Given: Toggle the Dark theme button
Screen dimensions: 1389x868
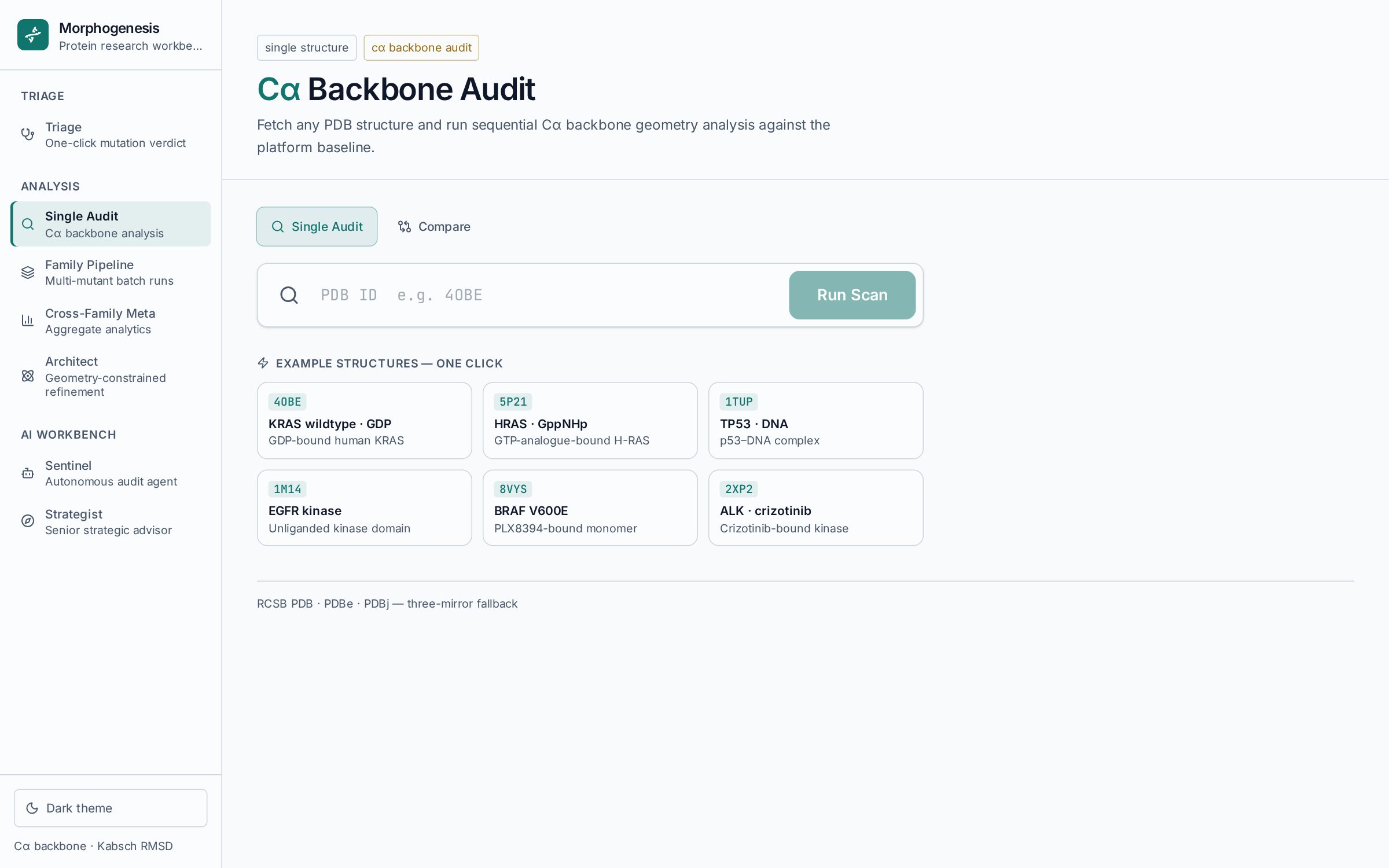Looking at the screenshot, I should [111, 808].
